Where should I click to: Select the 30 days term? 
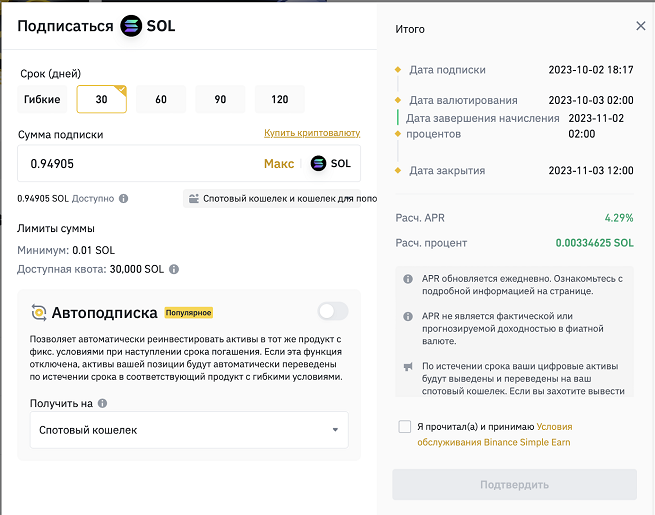click(102, 99)
